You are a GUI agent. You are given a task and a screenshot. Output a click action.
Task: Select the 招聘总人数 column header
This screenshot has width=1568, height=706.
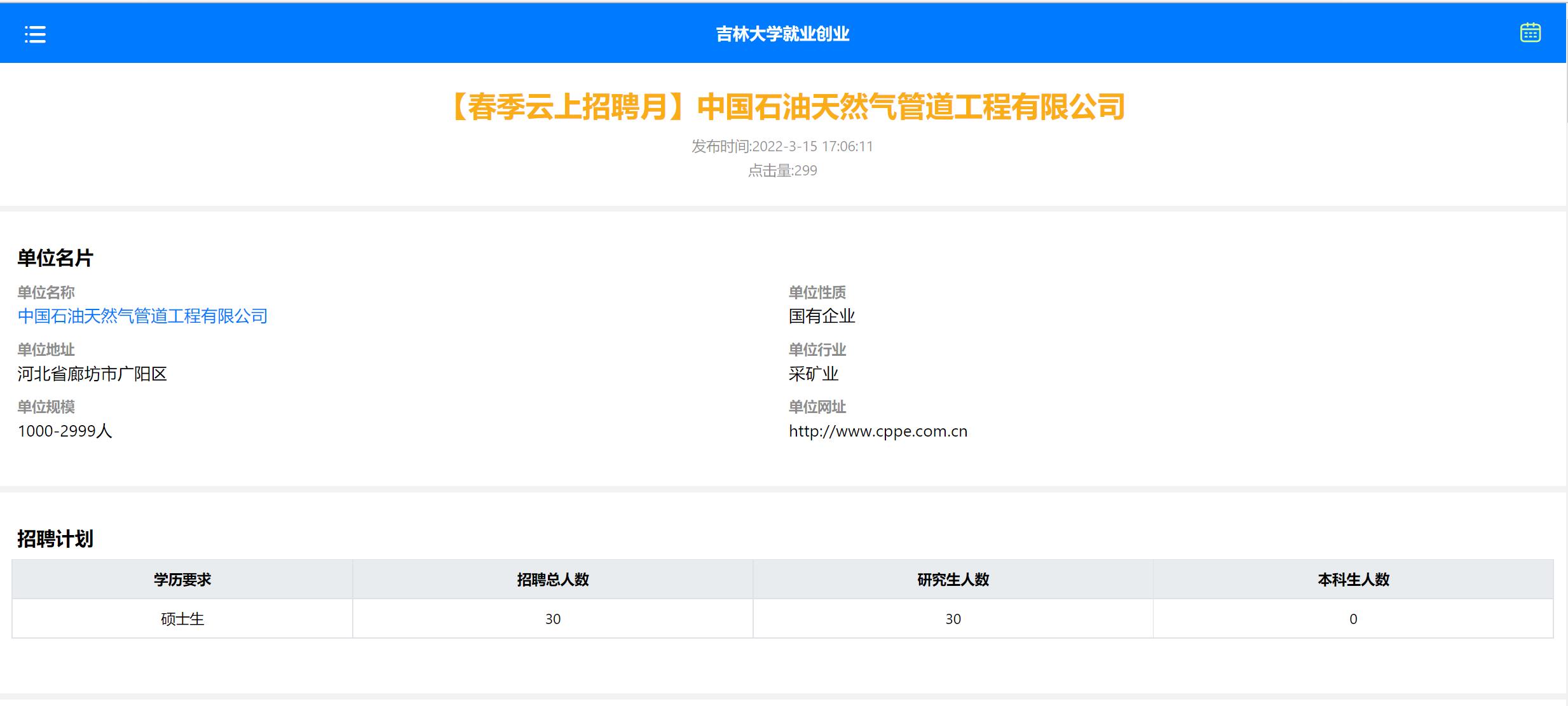[x=552, y=580]
